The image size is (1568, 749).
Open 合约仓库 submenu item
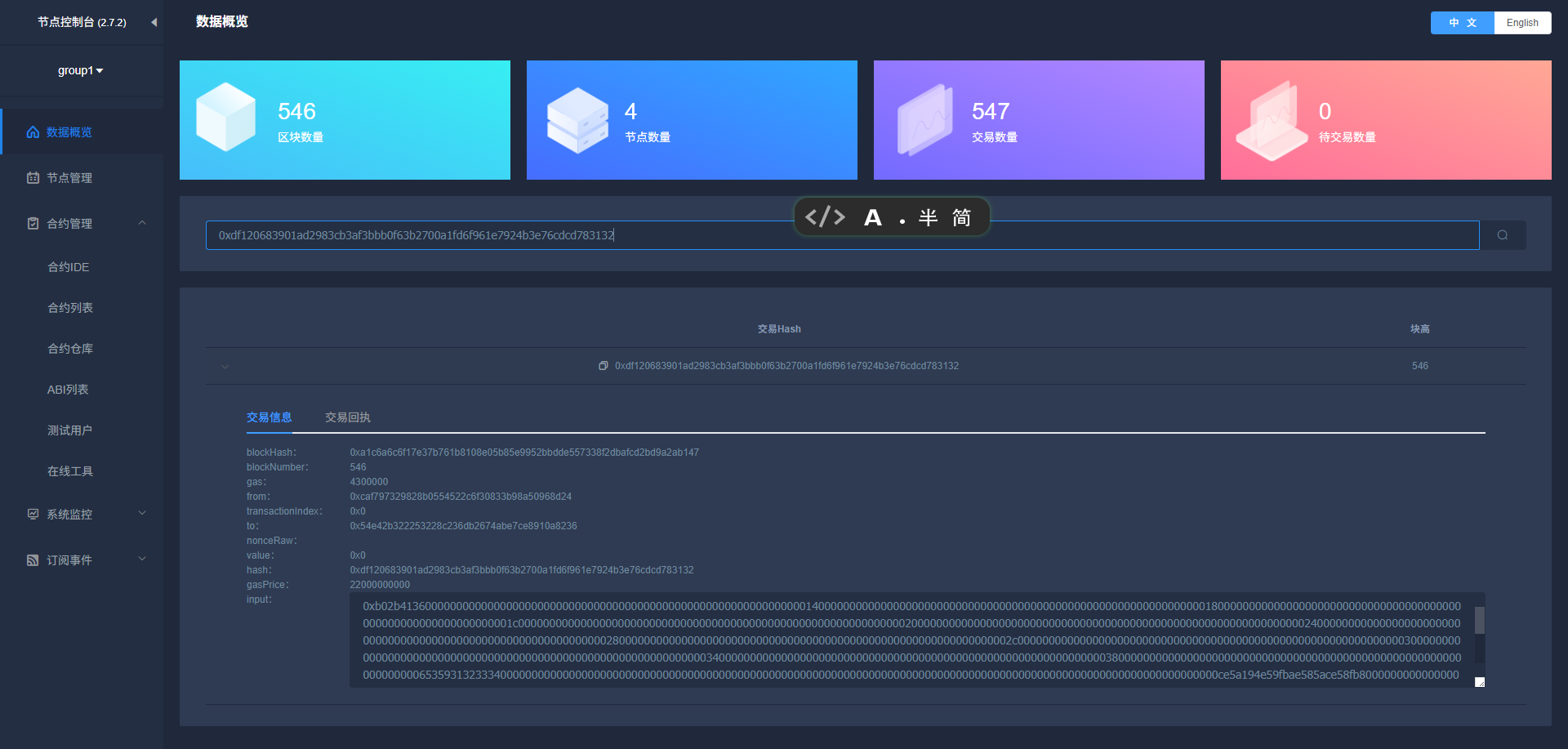(x=70, y=349)
